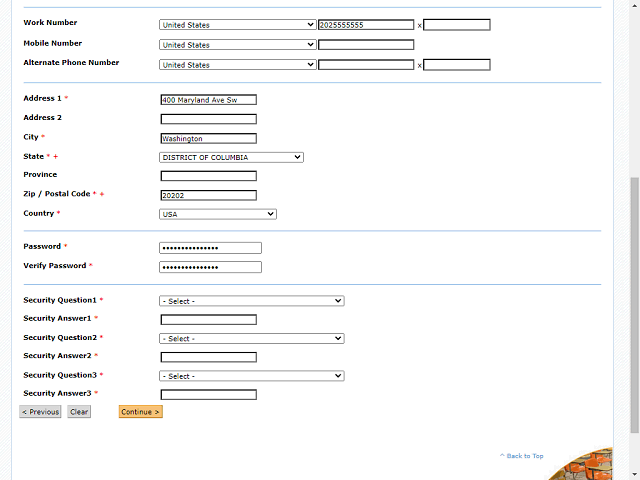Viewport: 640px width, 480px height.
Task: Click the Work Number extension field
Action: 457,25
